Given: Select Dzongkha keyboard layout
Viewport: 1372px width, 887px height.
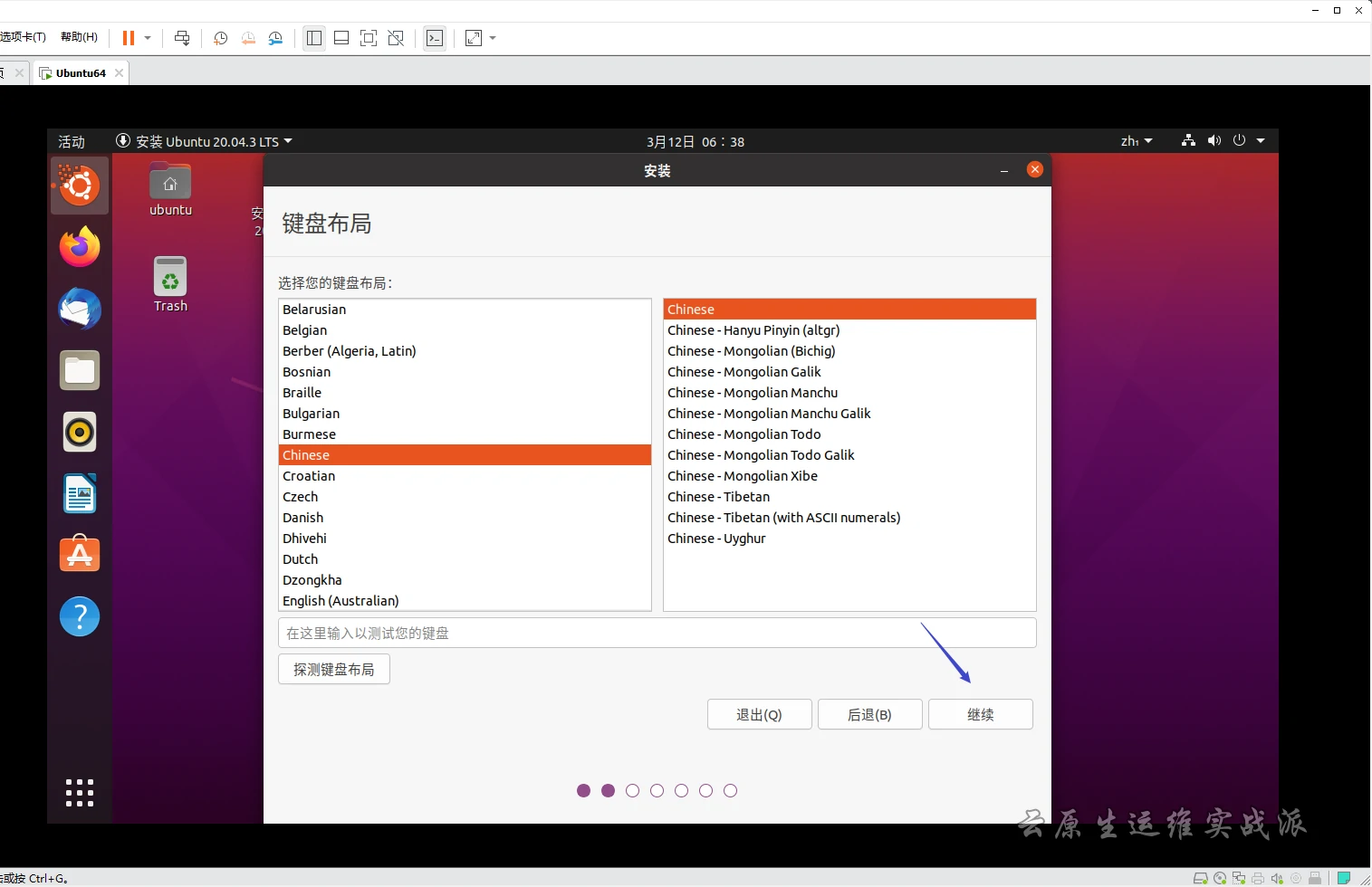Looking at the screenshot, I should pyautogui.click(x=465, y=580).
